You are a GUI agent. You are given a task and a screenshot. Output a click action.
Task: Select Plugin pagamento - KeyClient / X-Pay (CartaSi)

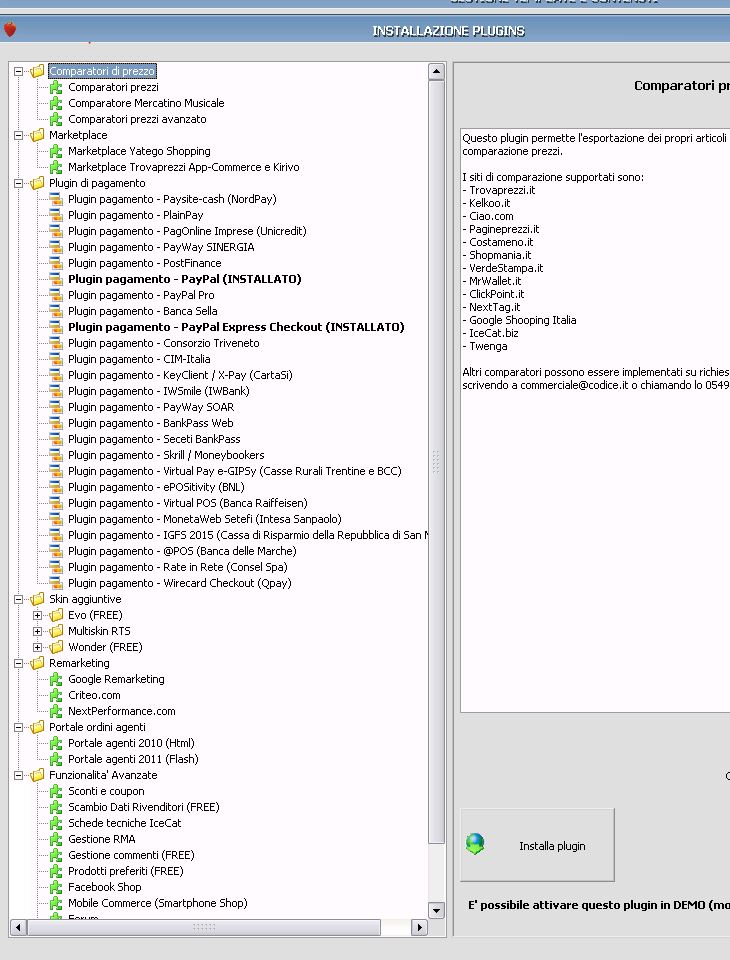tap(180, 375)
